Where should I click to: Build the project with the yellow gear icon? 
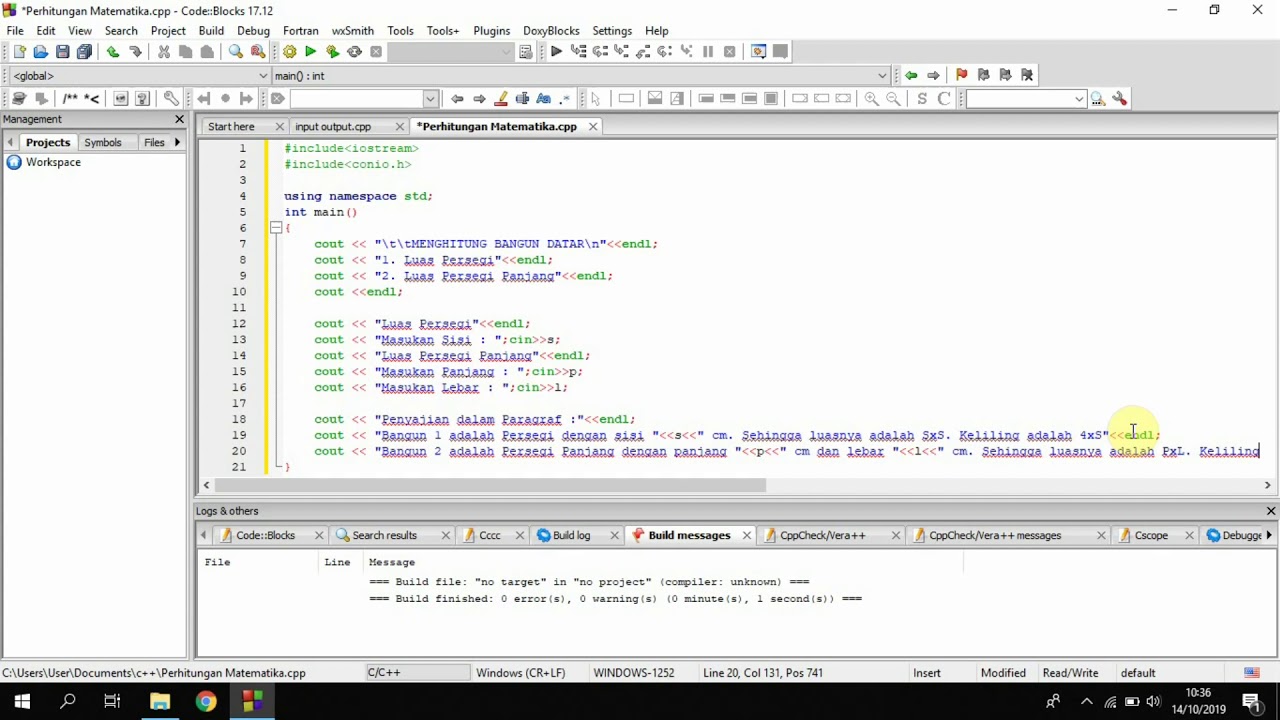click(289, 52)
